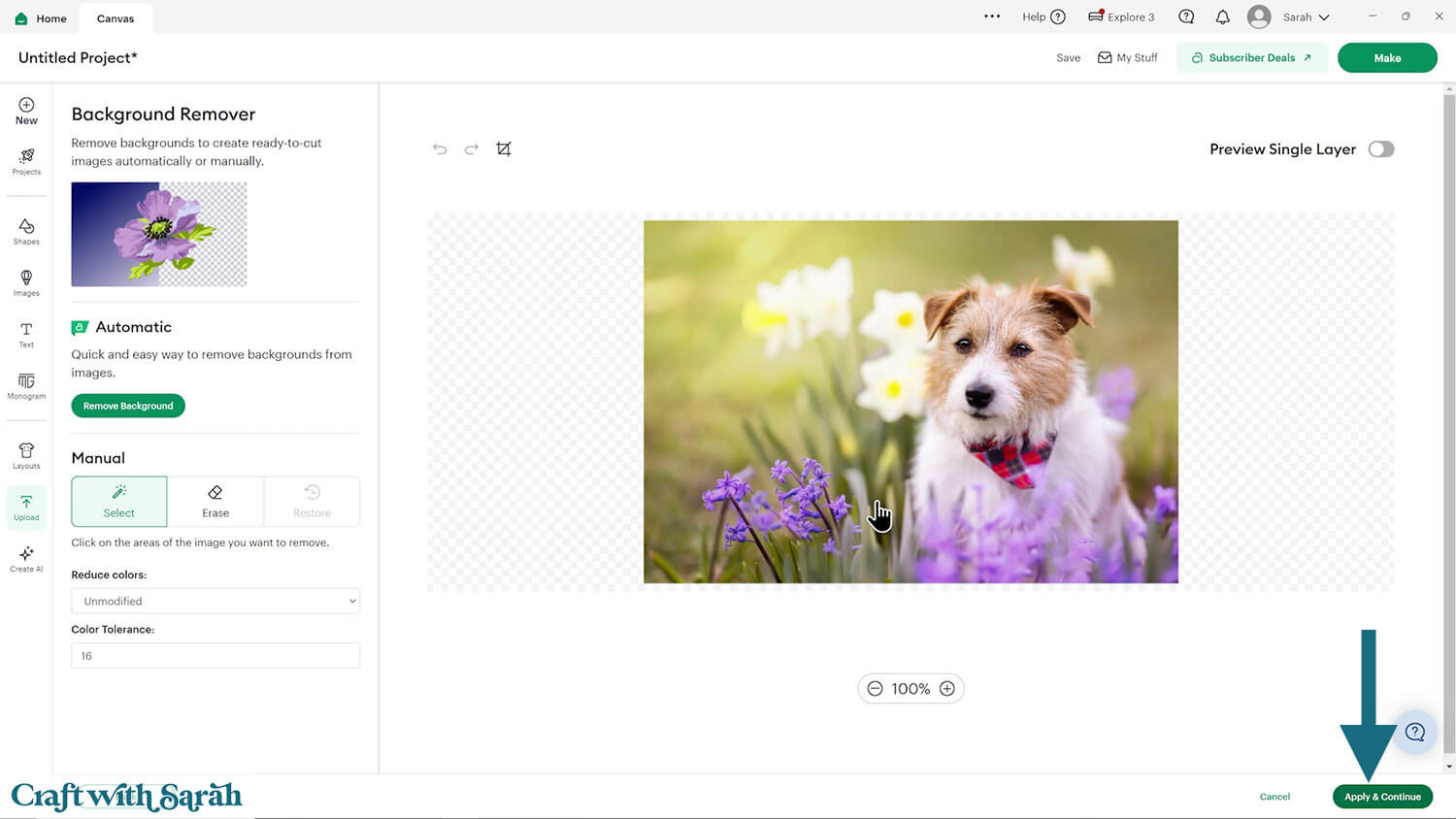The width and height of the screenshot is (1456, 819).
Task: Switch to the Home tab
Action: [x=41, y=18]
